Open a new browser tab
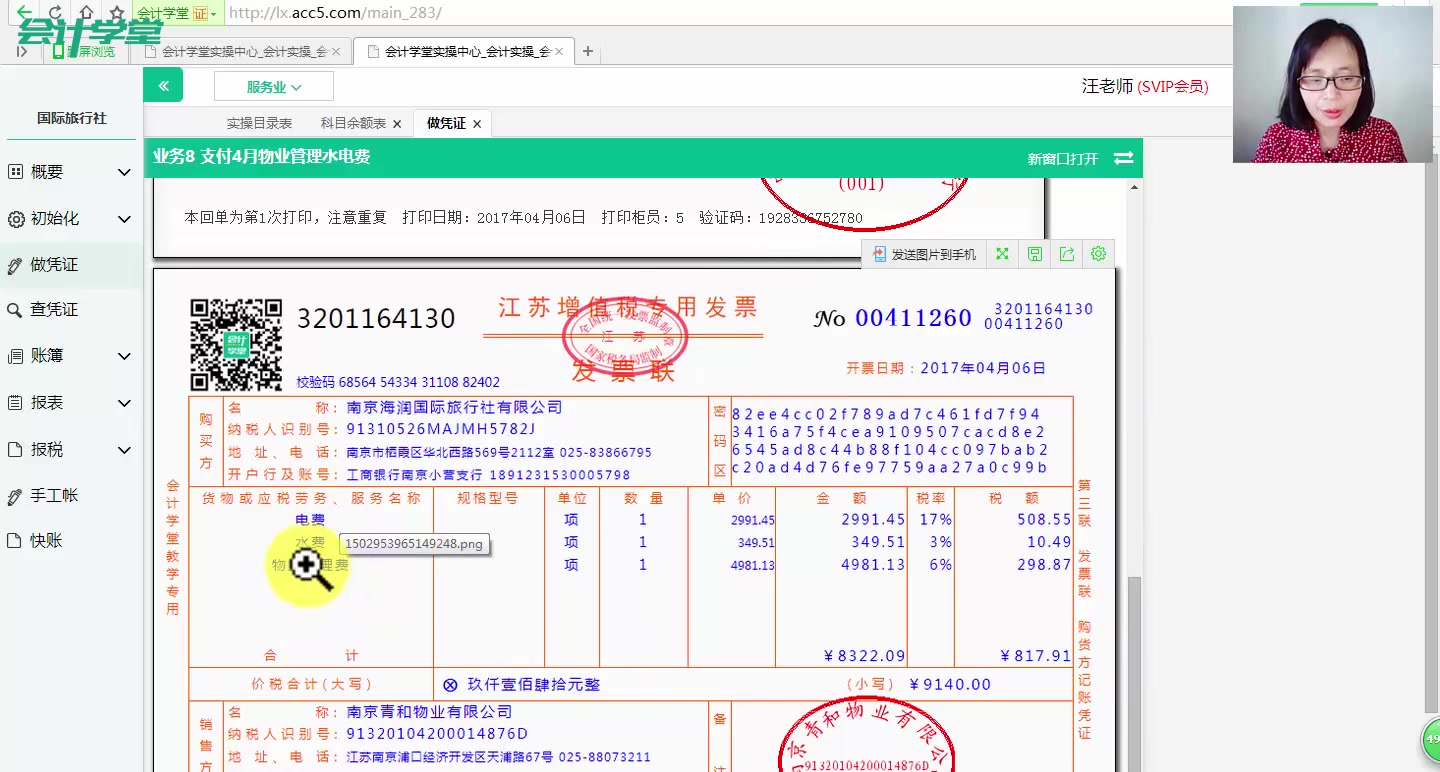 (x=588, y=51)
